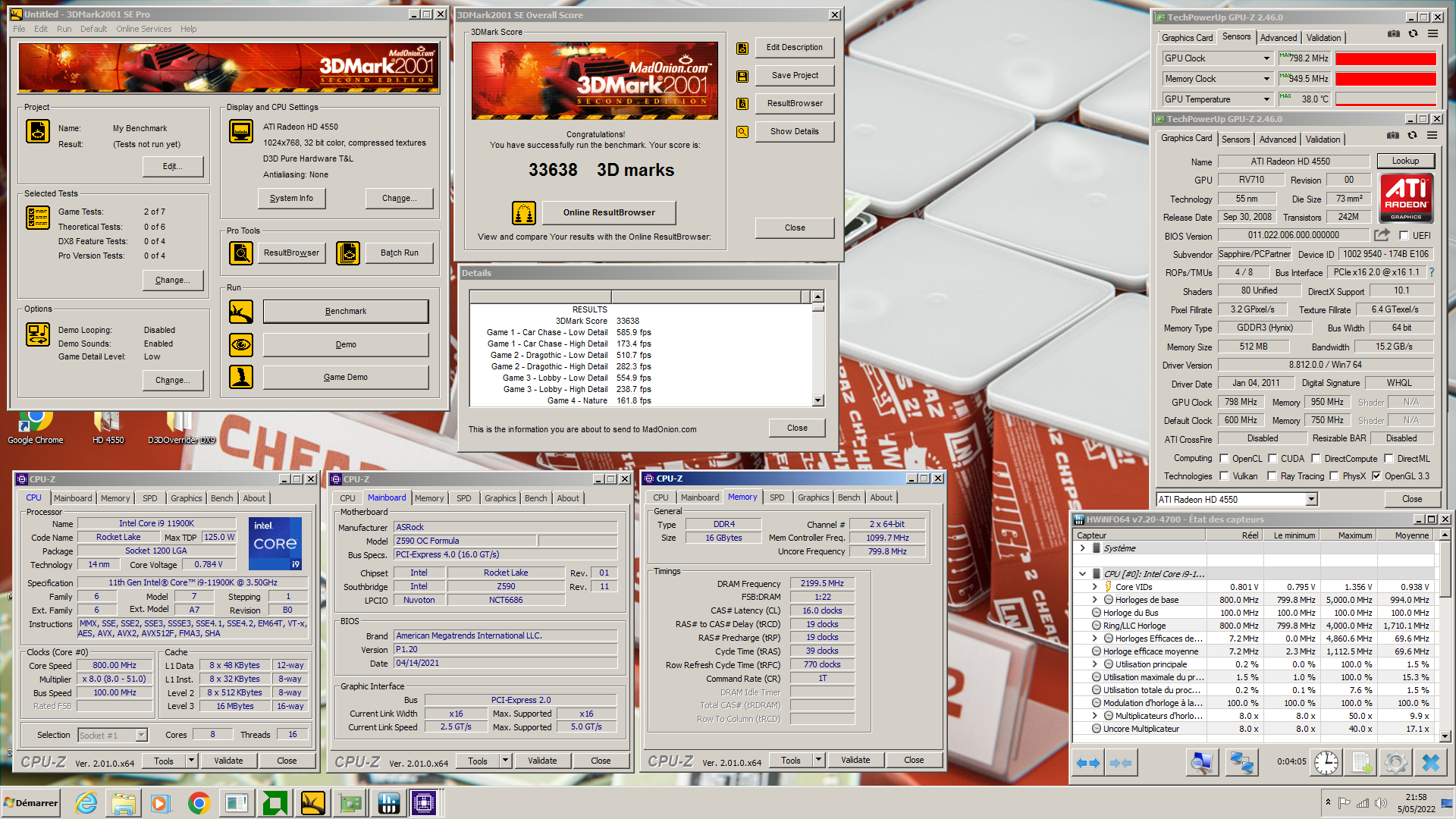Toggle the Ray Tracing checkbox in GPU-Z
Image resolution: width=1456 pixels, height=819 pixels.
pyautogui.click(x=1272, y=476)
